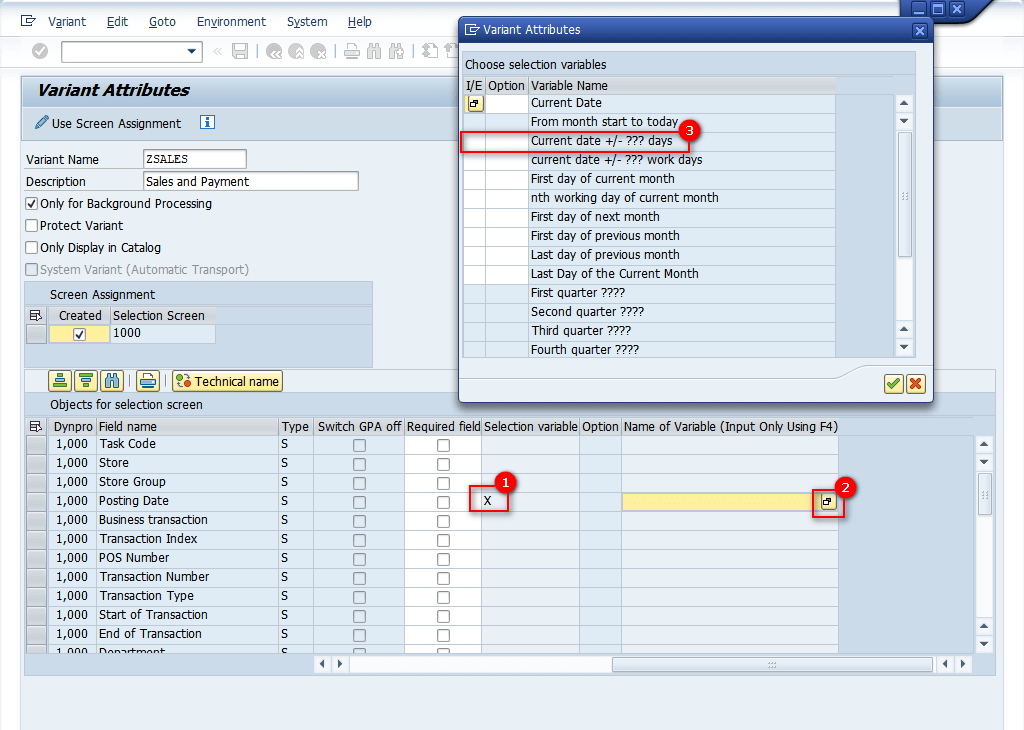Click the Description input field
The width and height of the screenshot is (1024, 730).
[251, 181]
